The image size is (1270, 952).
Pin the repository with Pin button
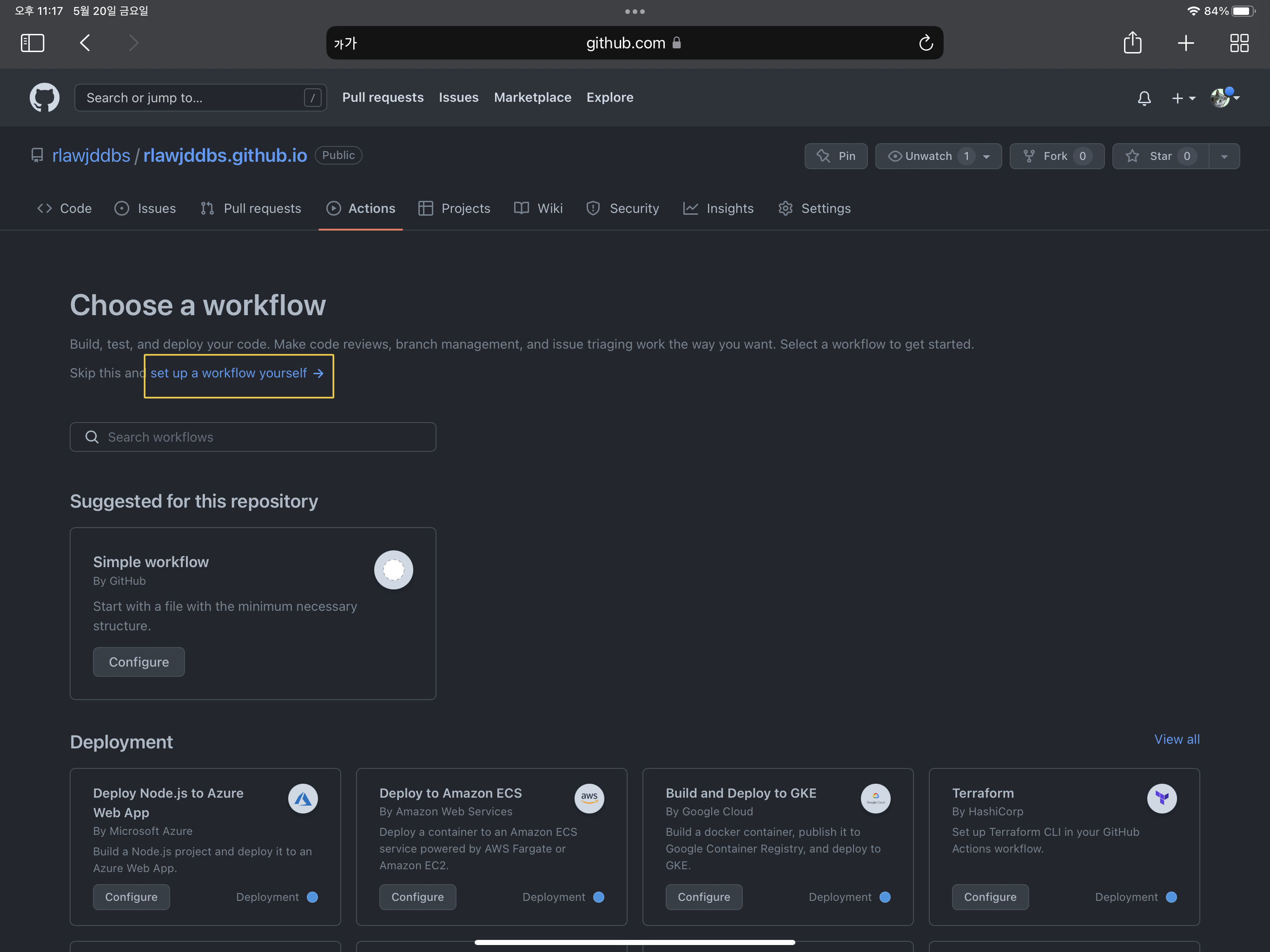point(836,156)
